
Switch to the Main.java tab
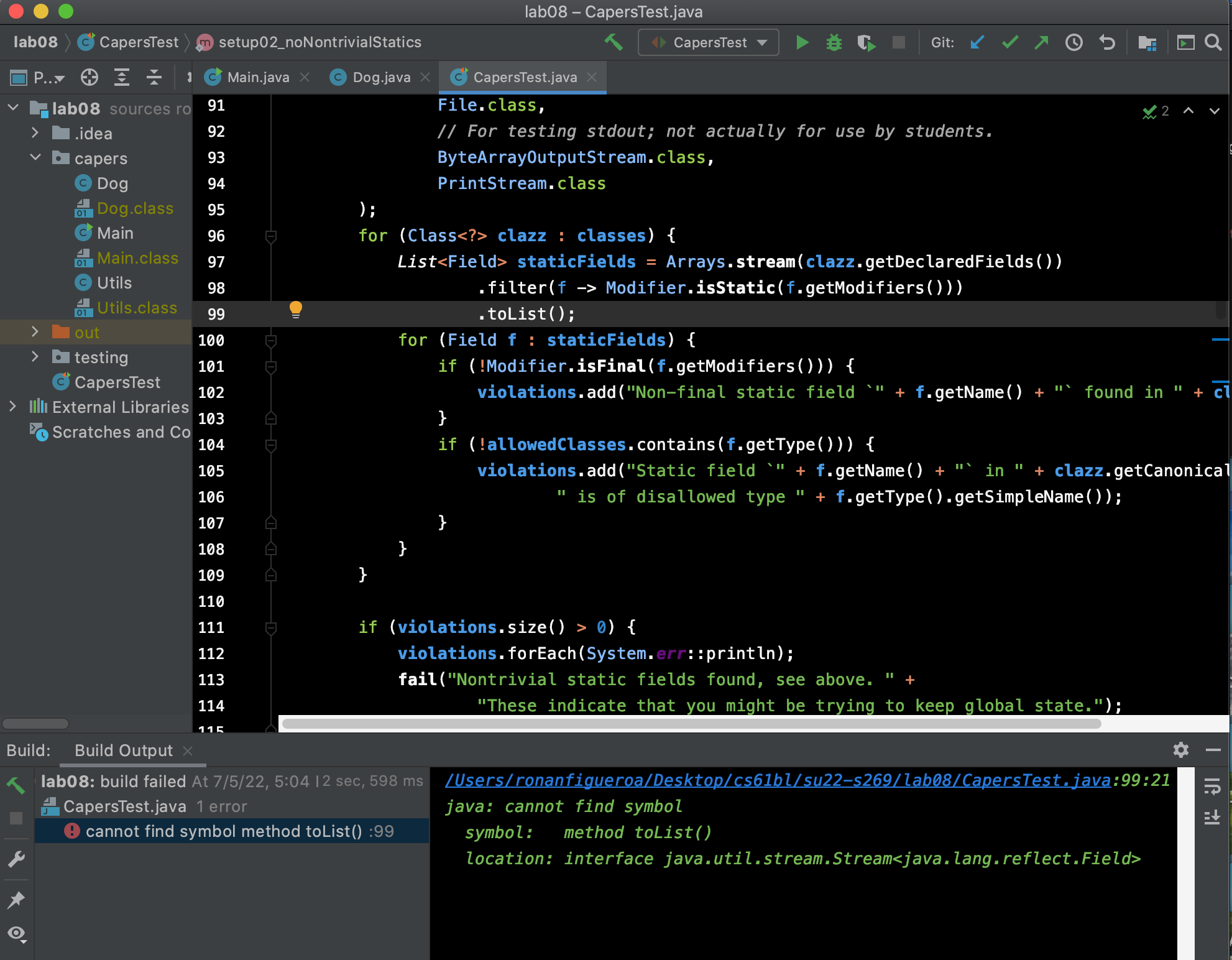click(x=257, y=77)
